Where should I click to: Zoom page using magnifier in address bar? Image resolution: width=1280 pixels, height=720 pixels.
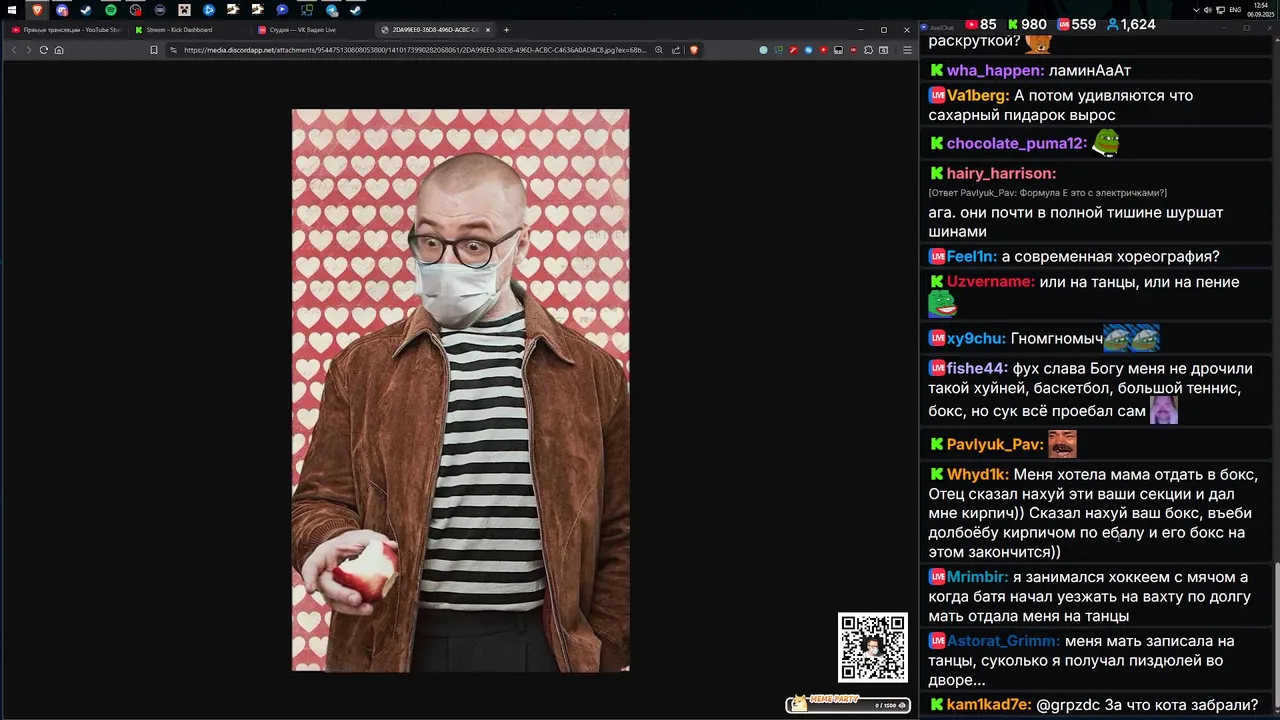[658, 50]
